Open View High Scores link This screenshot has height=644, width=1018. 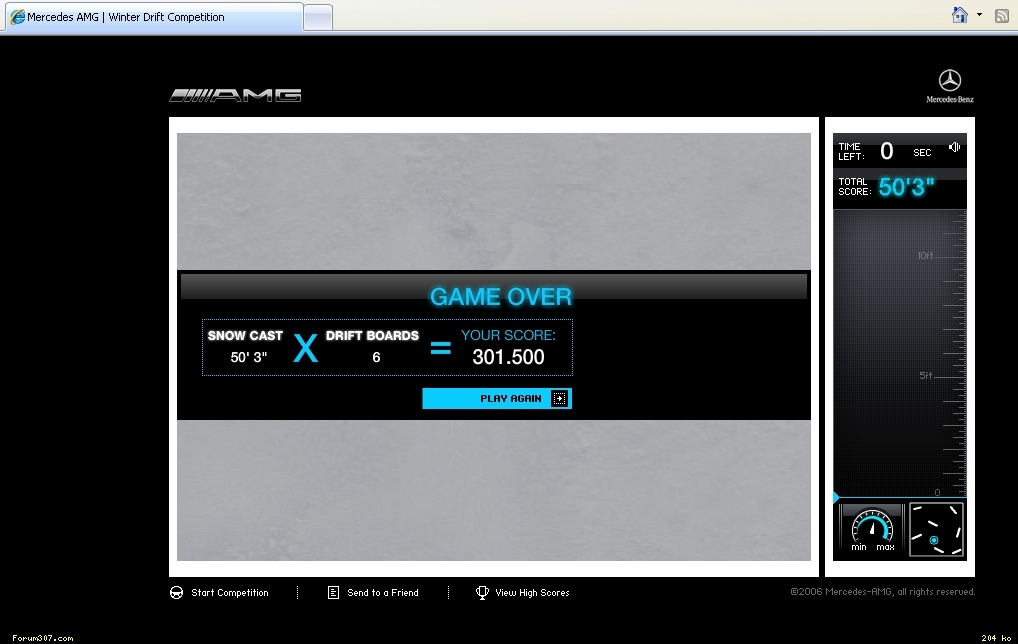[532, 593]
